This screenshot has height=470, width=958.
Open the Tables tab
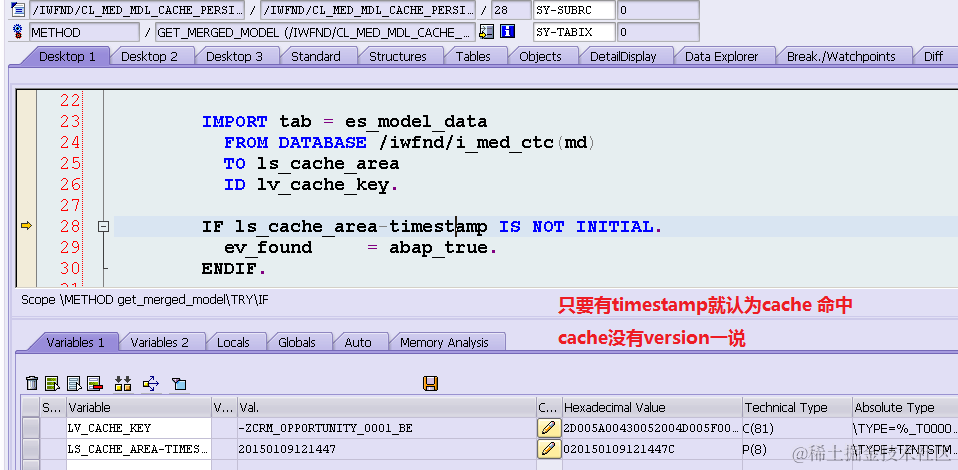473,56
